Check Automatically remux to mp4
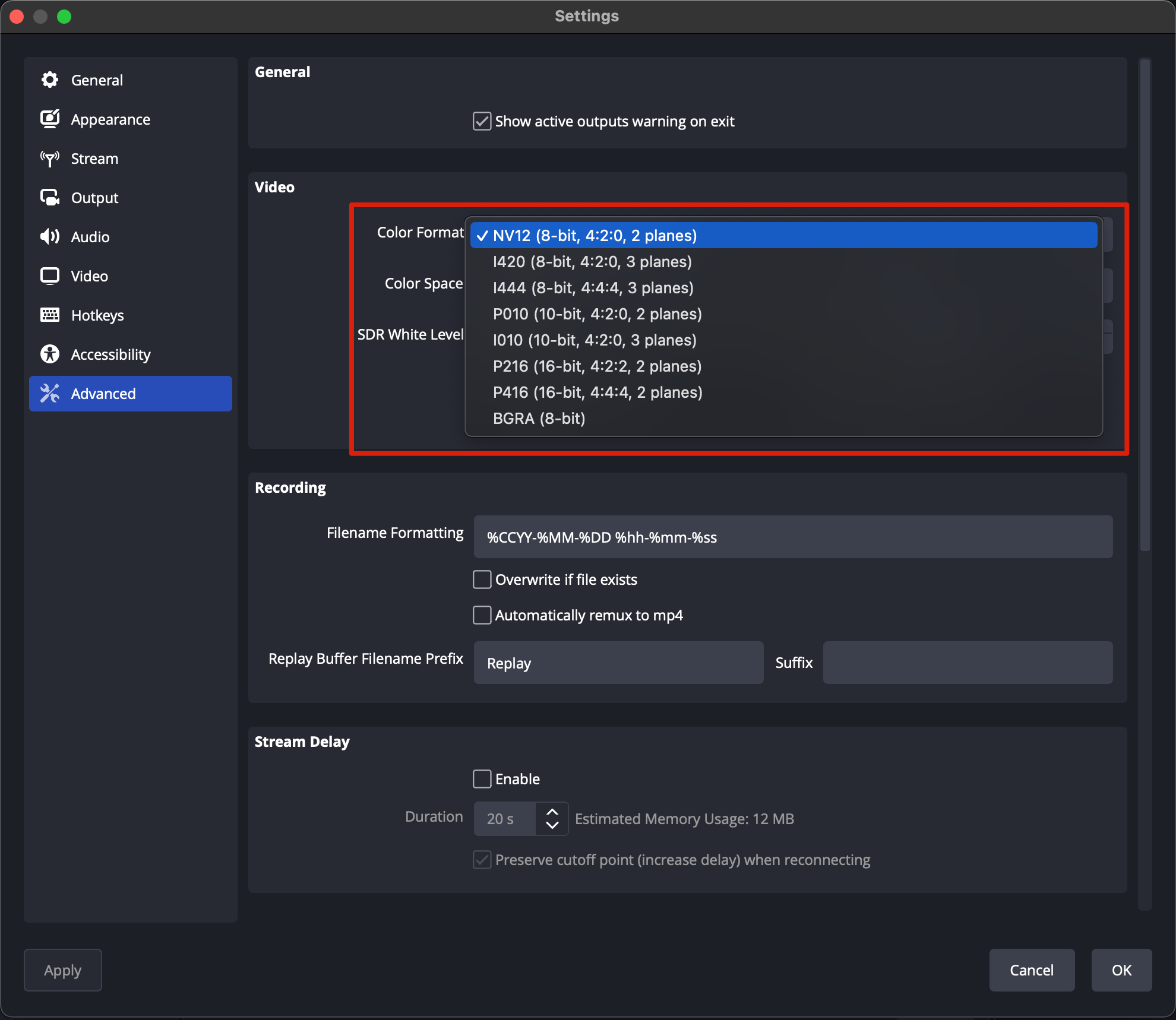1176x1020 pixels. point(482,615)
